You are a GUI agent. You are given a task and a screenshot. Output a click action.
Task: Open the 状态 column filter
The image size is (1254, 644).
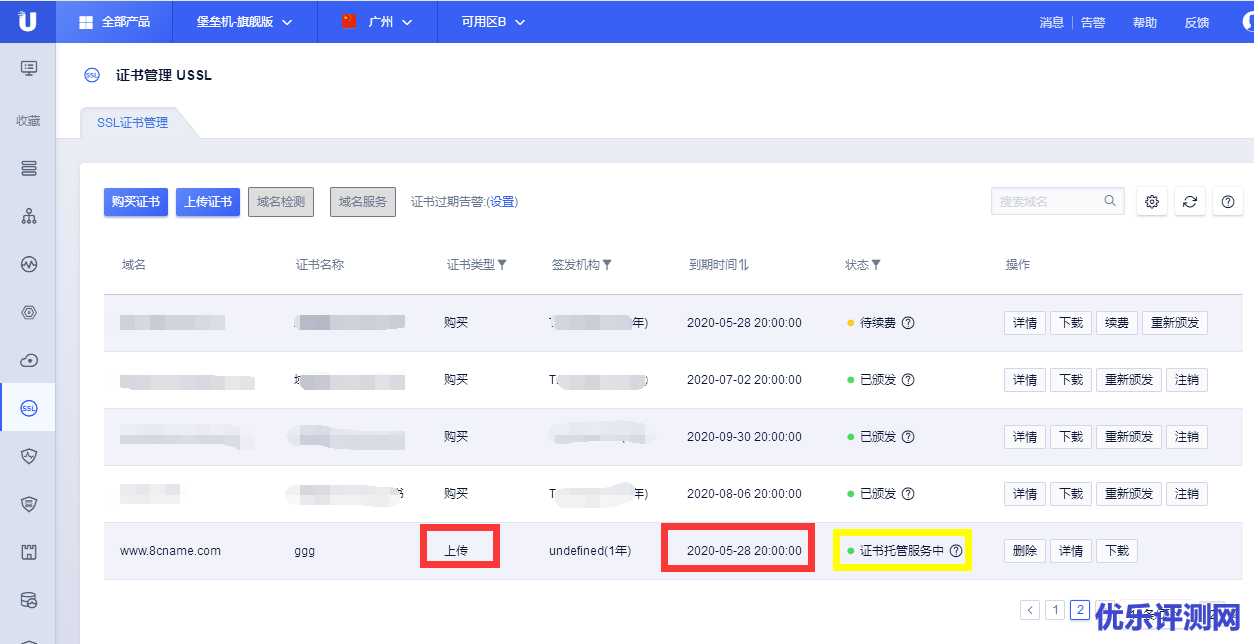coord(876,265)
